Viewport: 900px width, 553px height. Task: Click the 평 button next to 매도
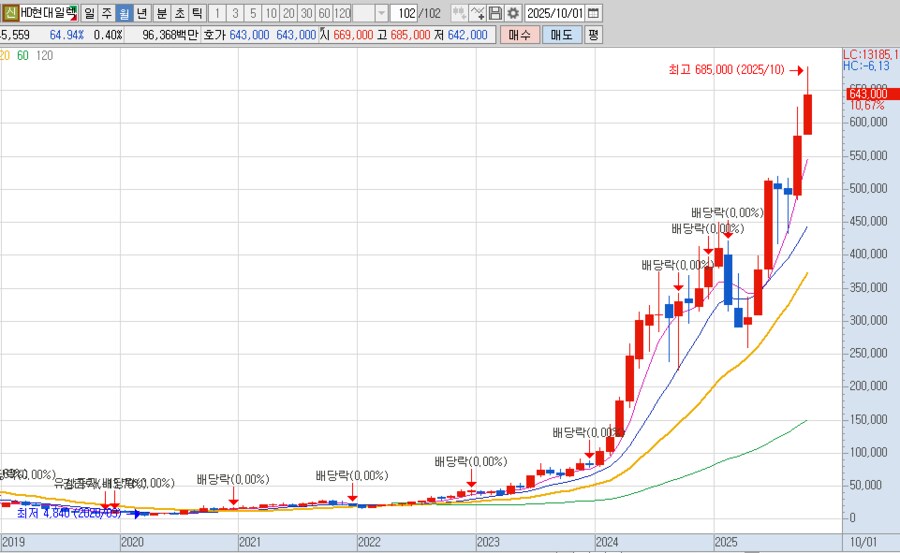[x=593, y=35]
